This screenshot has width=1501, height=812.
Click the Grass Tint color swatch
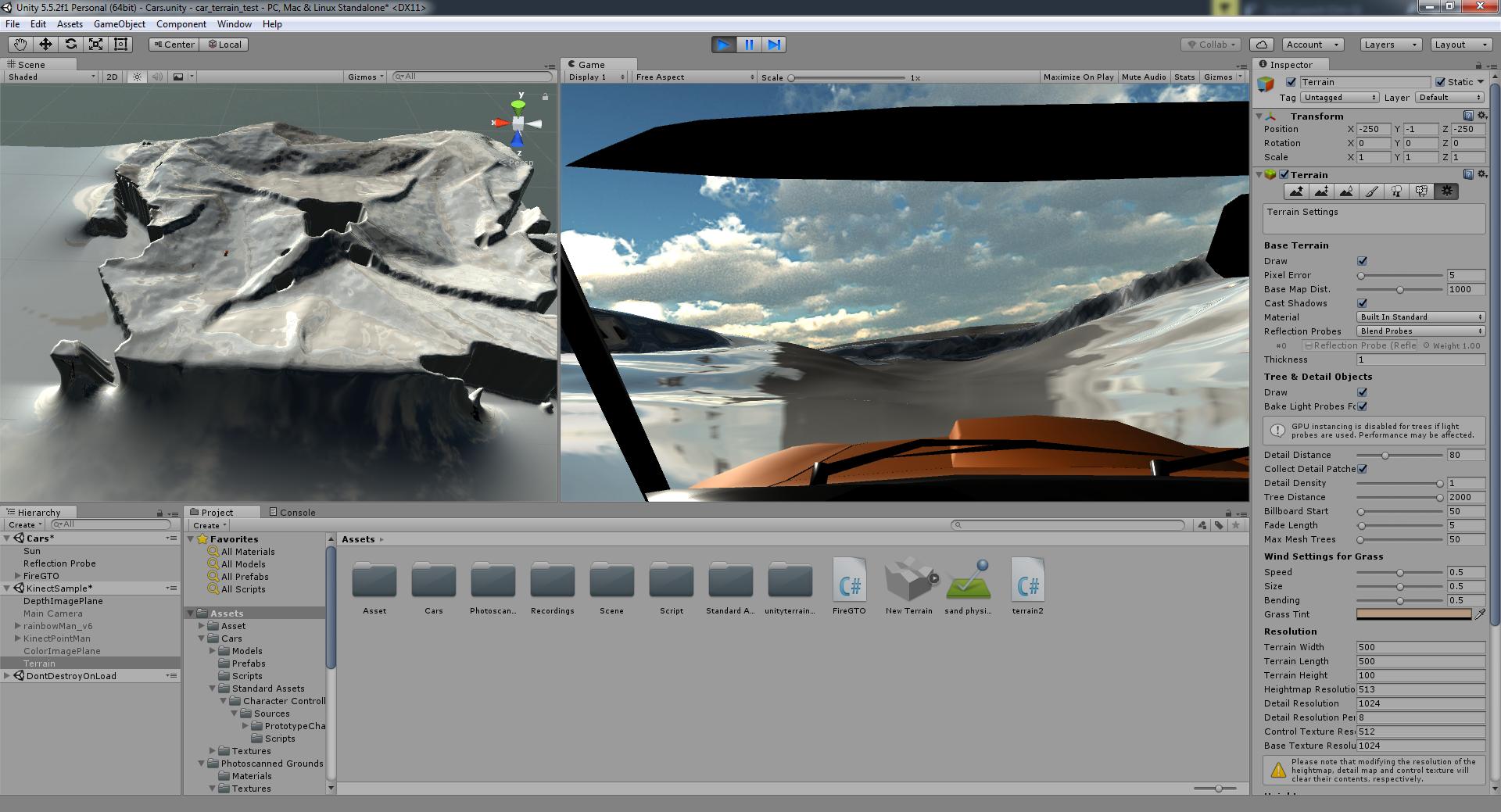click(1414, 614)
